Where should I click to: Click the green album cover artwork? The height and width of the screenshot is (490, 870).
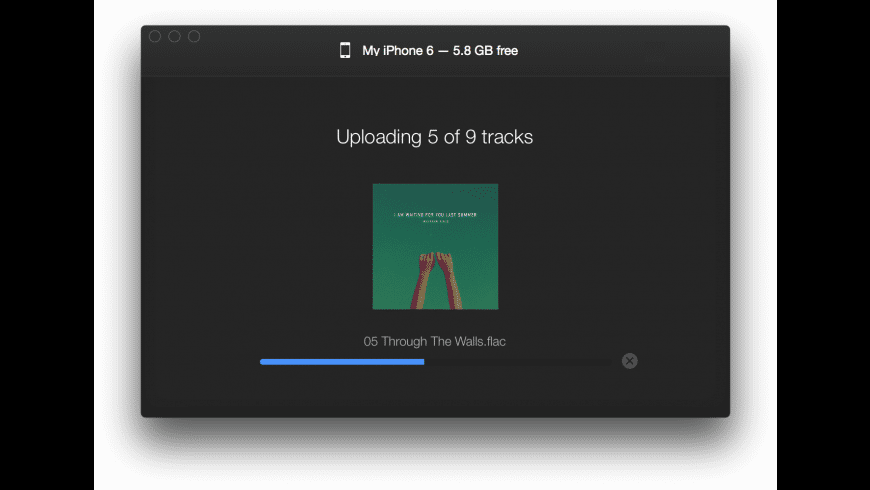pyautogui.click(x=435, y=246)
